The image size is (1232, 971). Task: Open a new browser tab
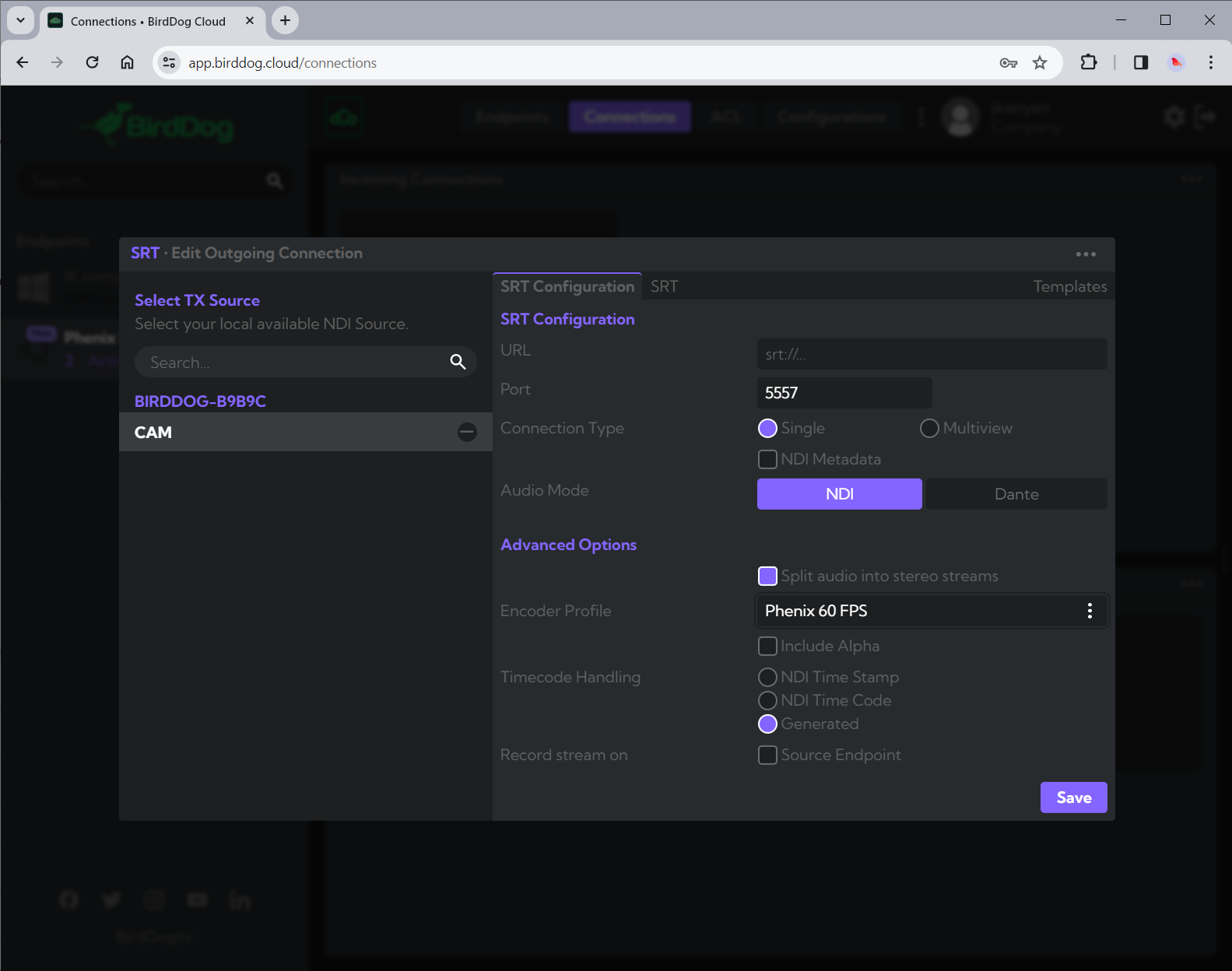[x=286, y=20]
